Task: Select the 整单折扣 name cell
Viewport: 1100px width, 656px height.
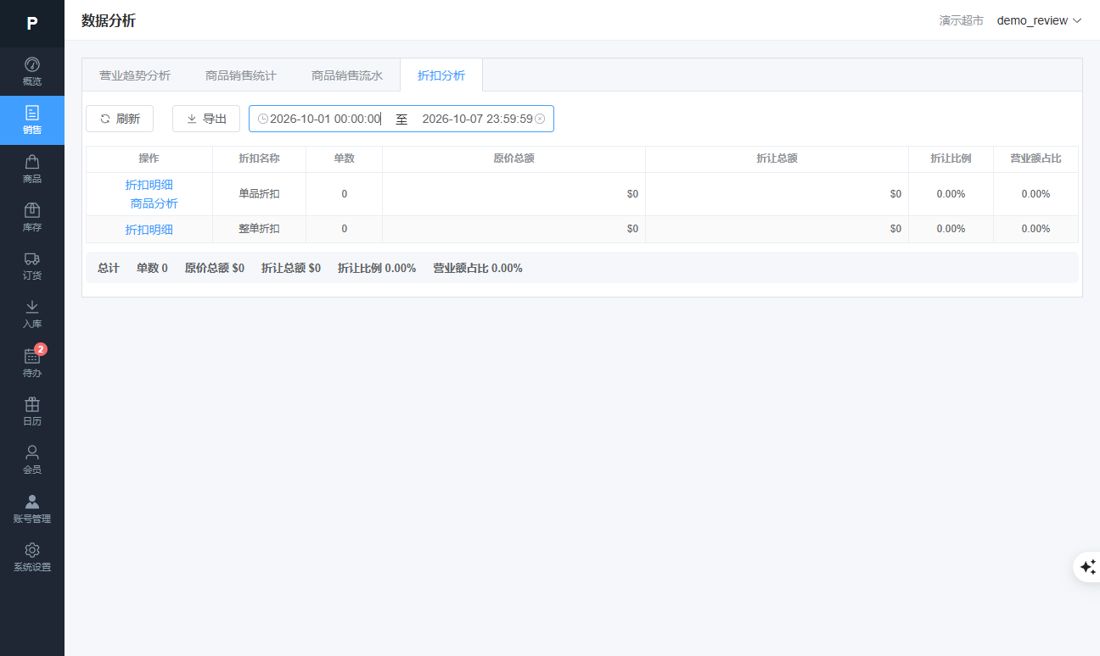Action: [x=259, y=229]
